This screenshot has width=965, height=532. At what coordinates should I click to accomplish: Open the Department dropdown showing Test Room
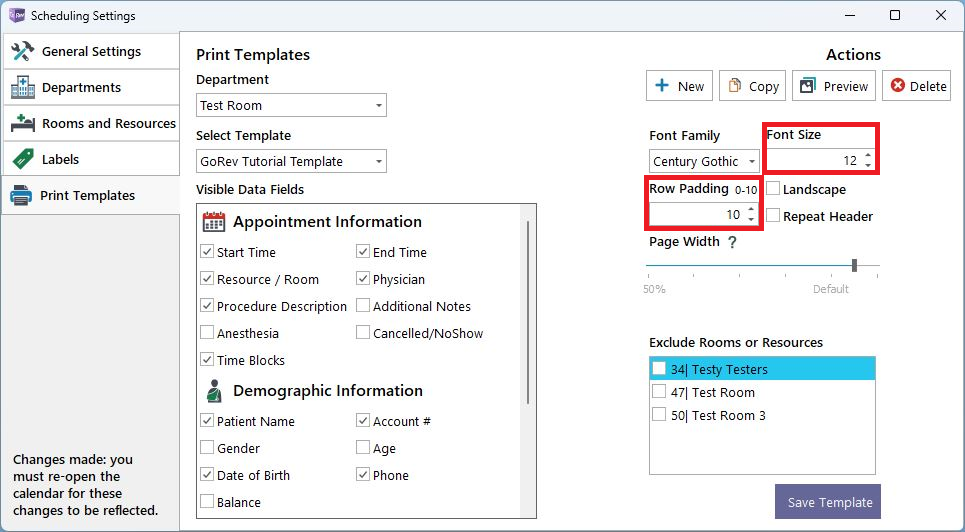point(291,105)
